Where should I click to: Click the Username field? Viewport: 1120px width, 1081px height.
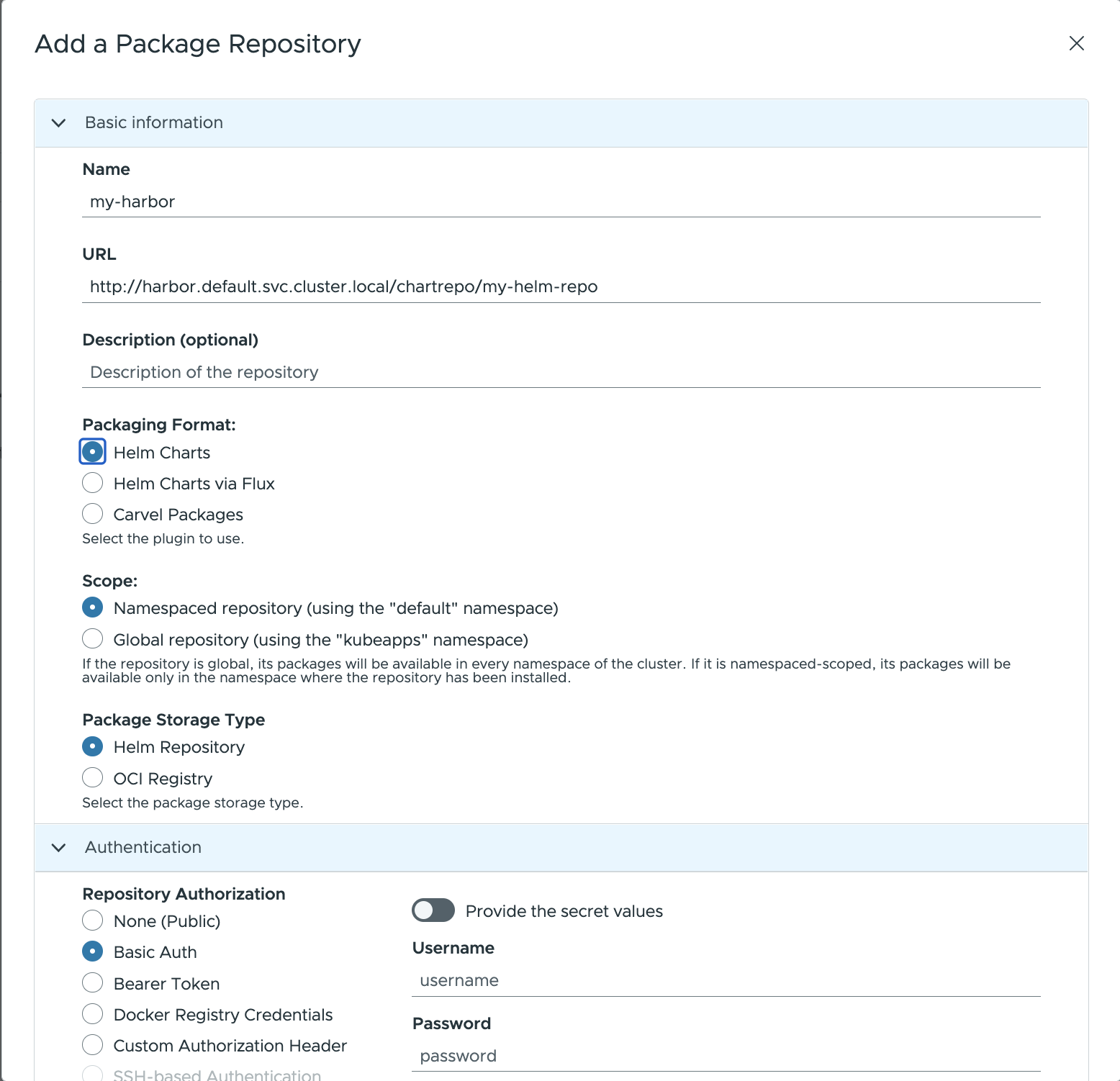(720, 980)
